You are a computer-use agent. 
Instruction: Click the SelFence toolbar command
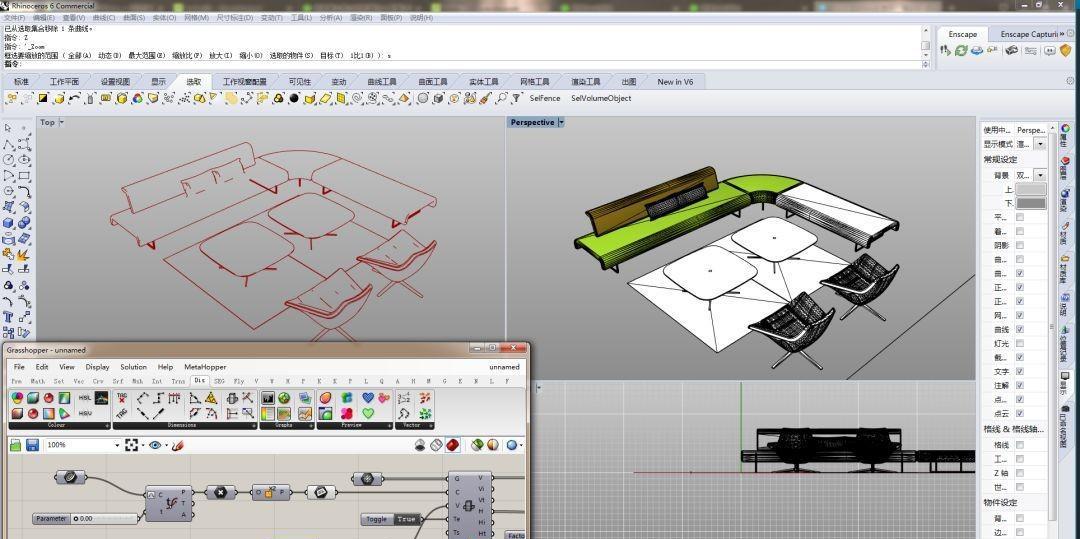(545, 98)
